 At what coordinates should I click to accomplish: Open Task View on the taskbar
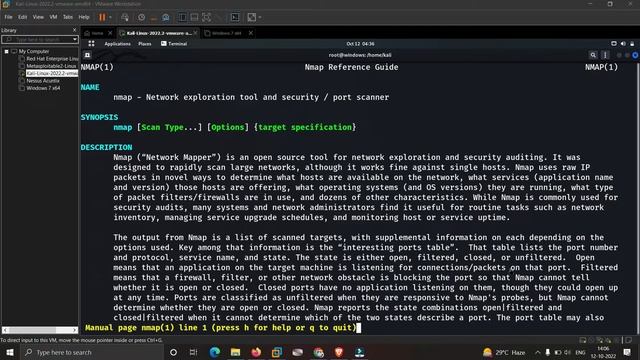click(194, 352)
